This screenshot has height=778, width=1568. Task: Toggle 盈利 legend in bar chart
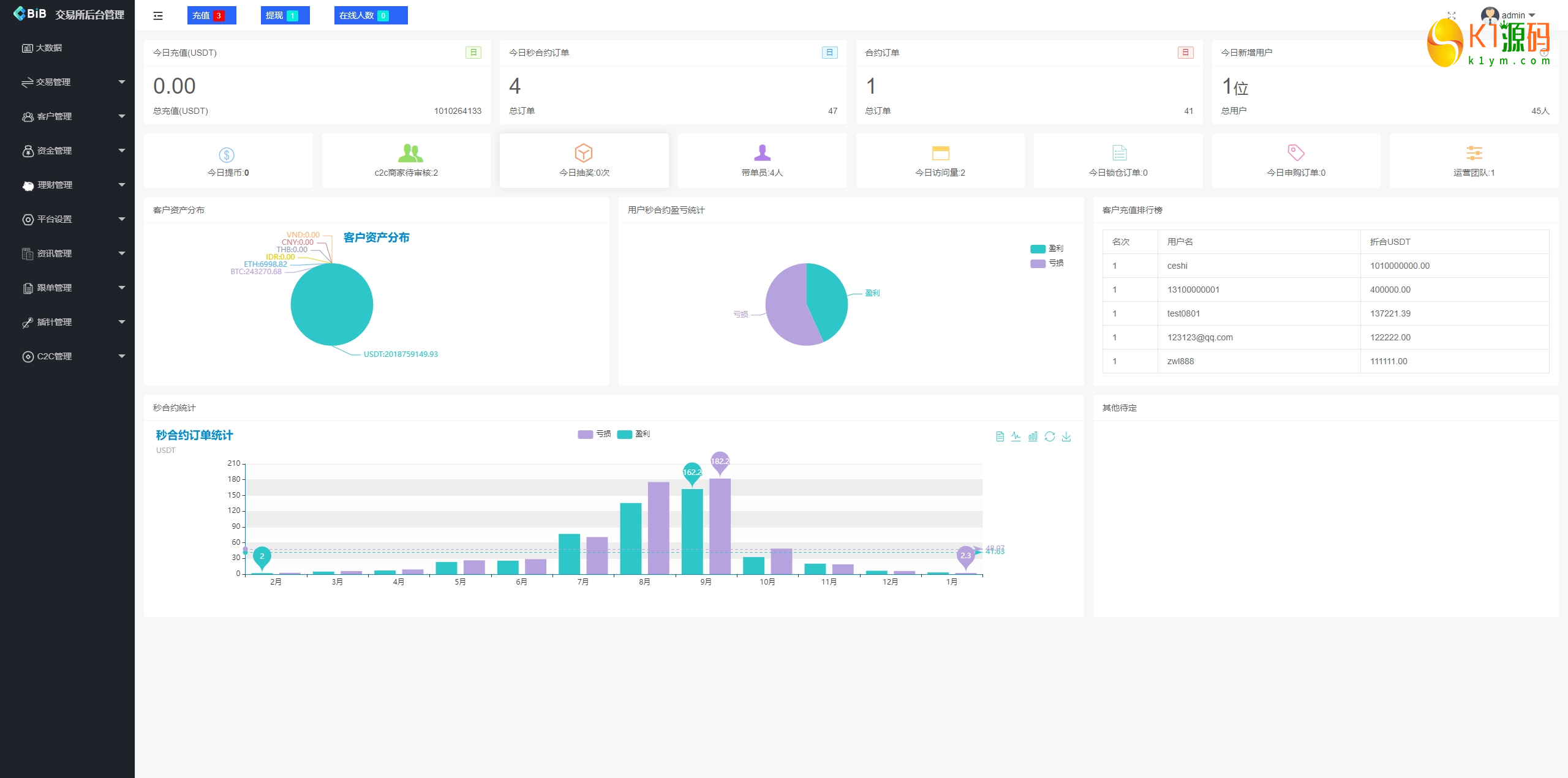(633, 434)
